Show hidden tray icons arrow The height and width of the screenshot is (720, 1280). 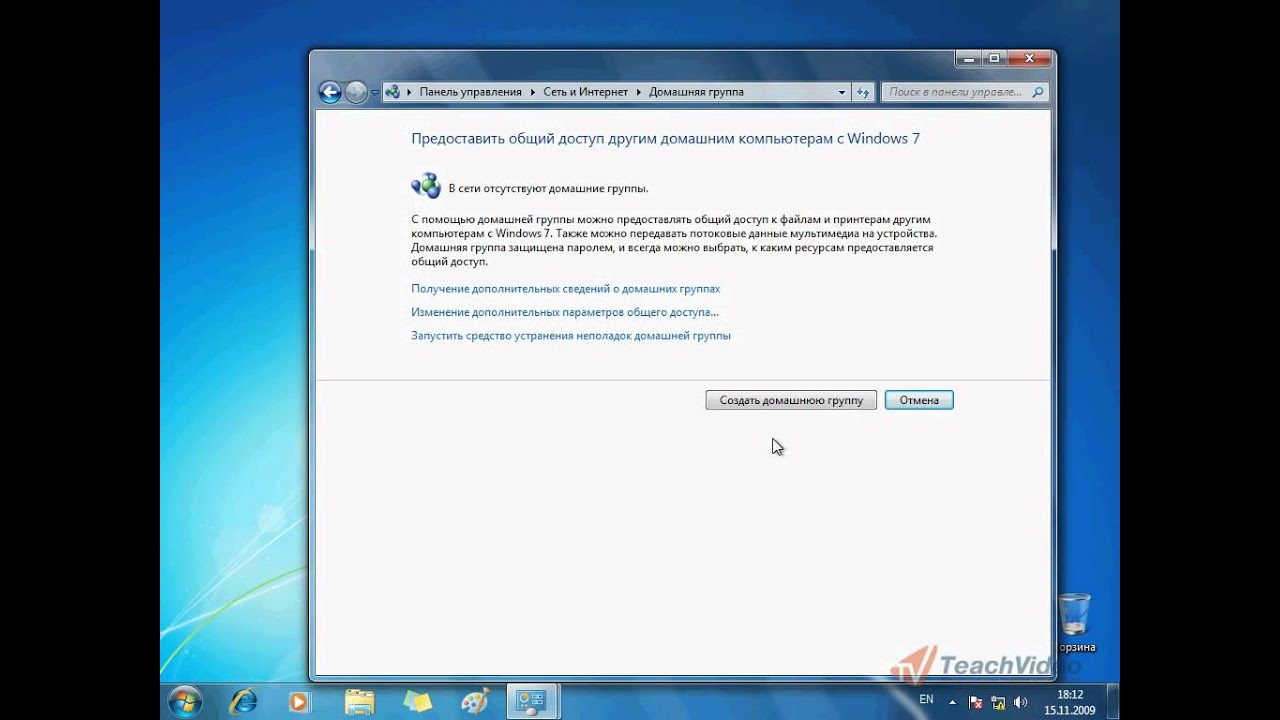click(x=952, y=701)
